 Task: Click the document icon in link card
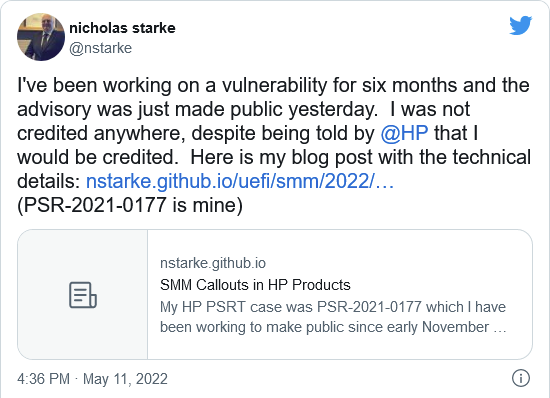pyautogui.click(x=83, y=295)
